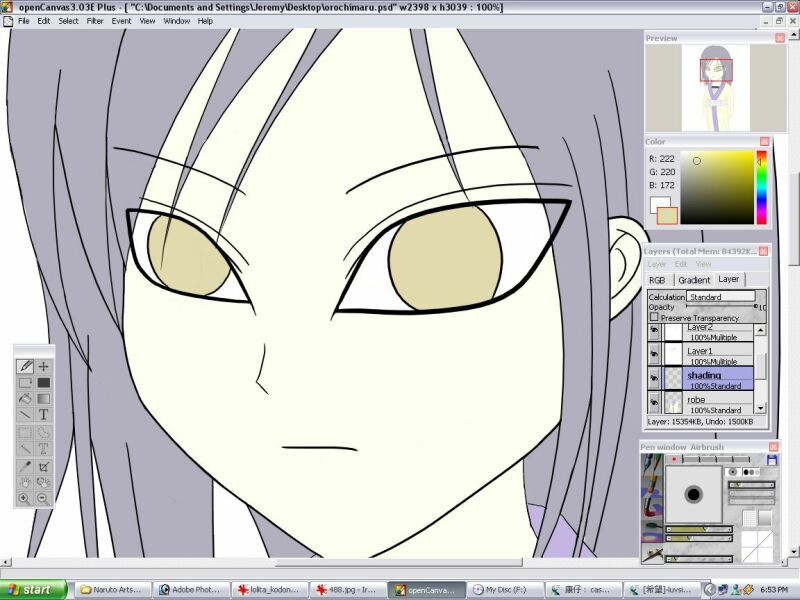The height and width of the screenshot is (600, 800).
Task: Open the Event menu
Action: [121, 21]
